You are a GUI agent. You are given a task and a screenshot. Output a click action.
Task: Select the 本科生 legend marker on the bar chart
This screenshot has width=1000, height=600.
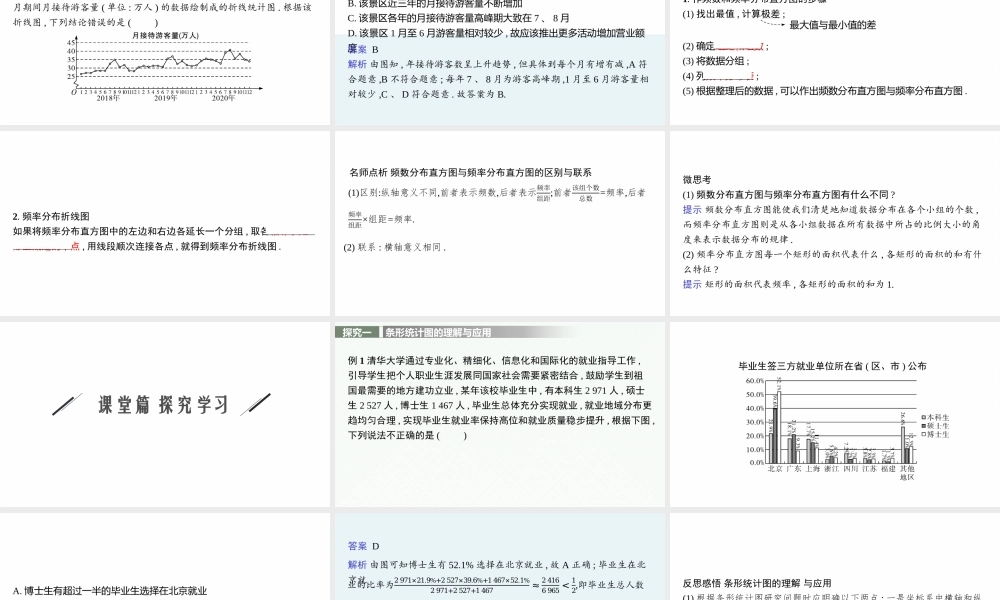pos(923,418)
